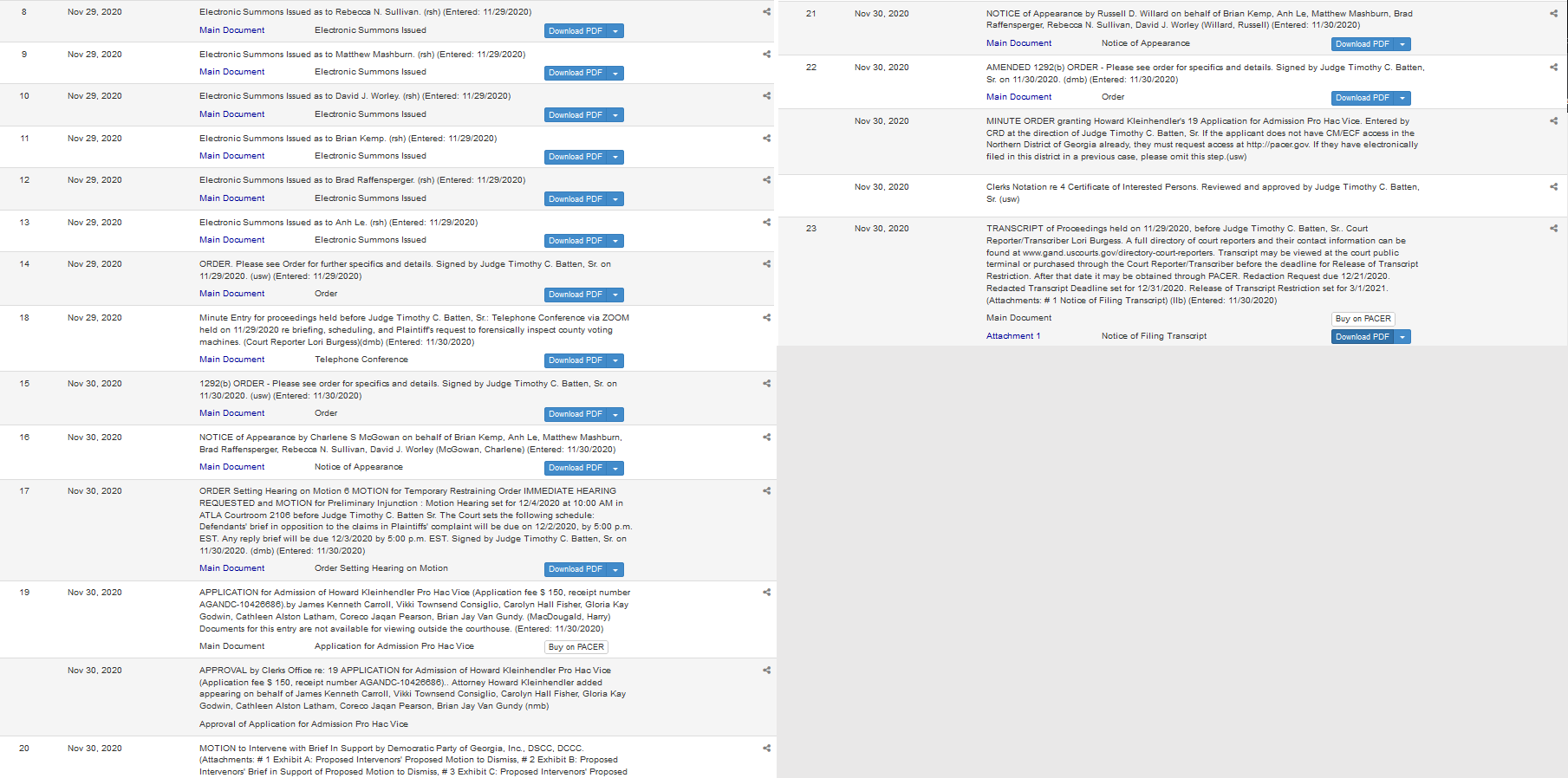Share the APPROVAL by Clerks Office entry

pos(766,671)
